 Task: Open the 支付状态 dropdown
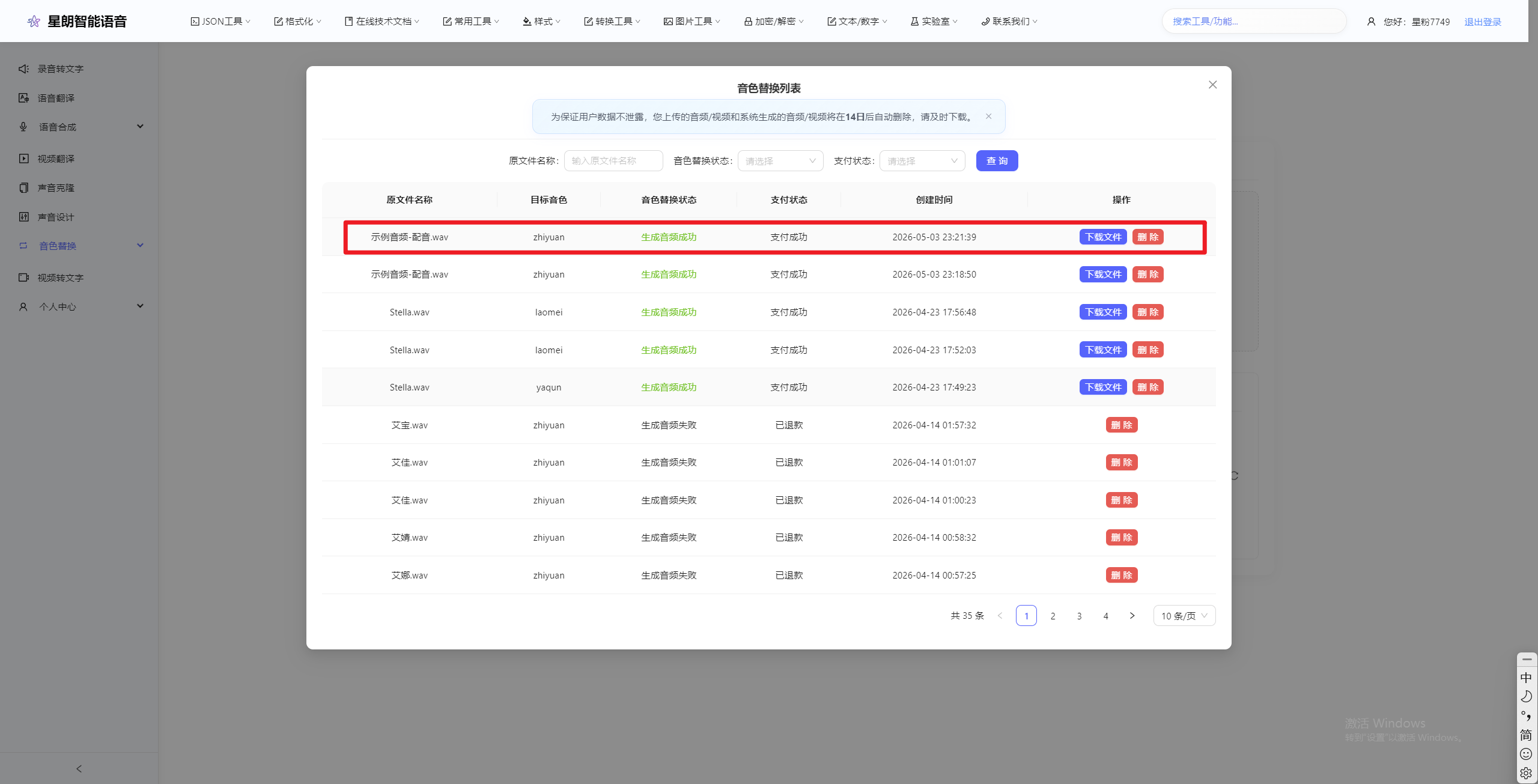[x=922, y=161]
